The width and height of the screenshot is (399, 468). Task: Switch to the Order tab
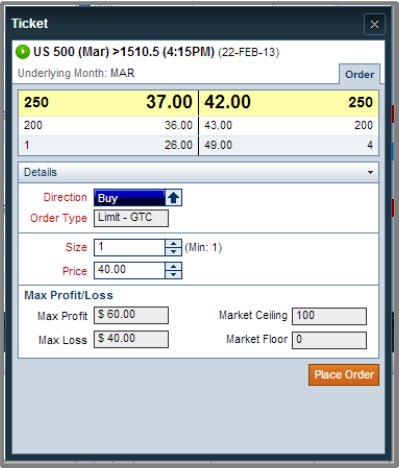tap(359, 74)
